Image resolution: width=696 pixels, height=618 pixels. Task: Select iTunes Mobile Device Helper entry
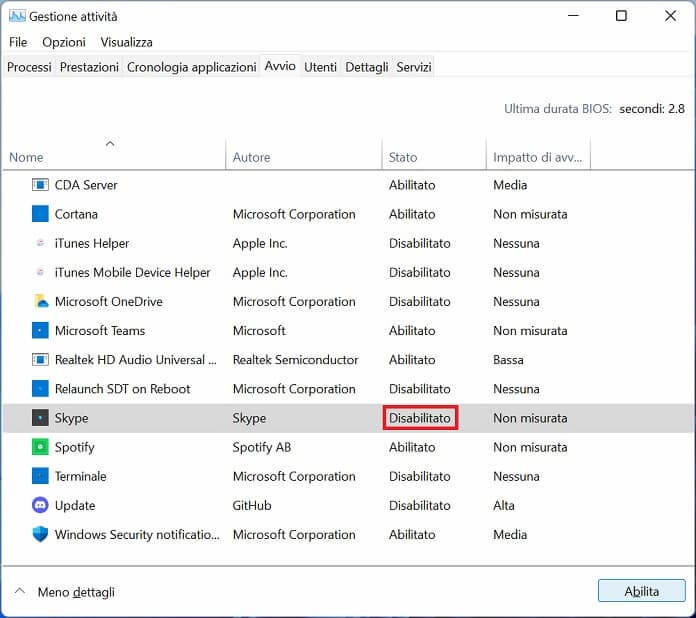[x=132, y=272]
